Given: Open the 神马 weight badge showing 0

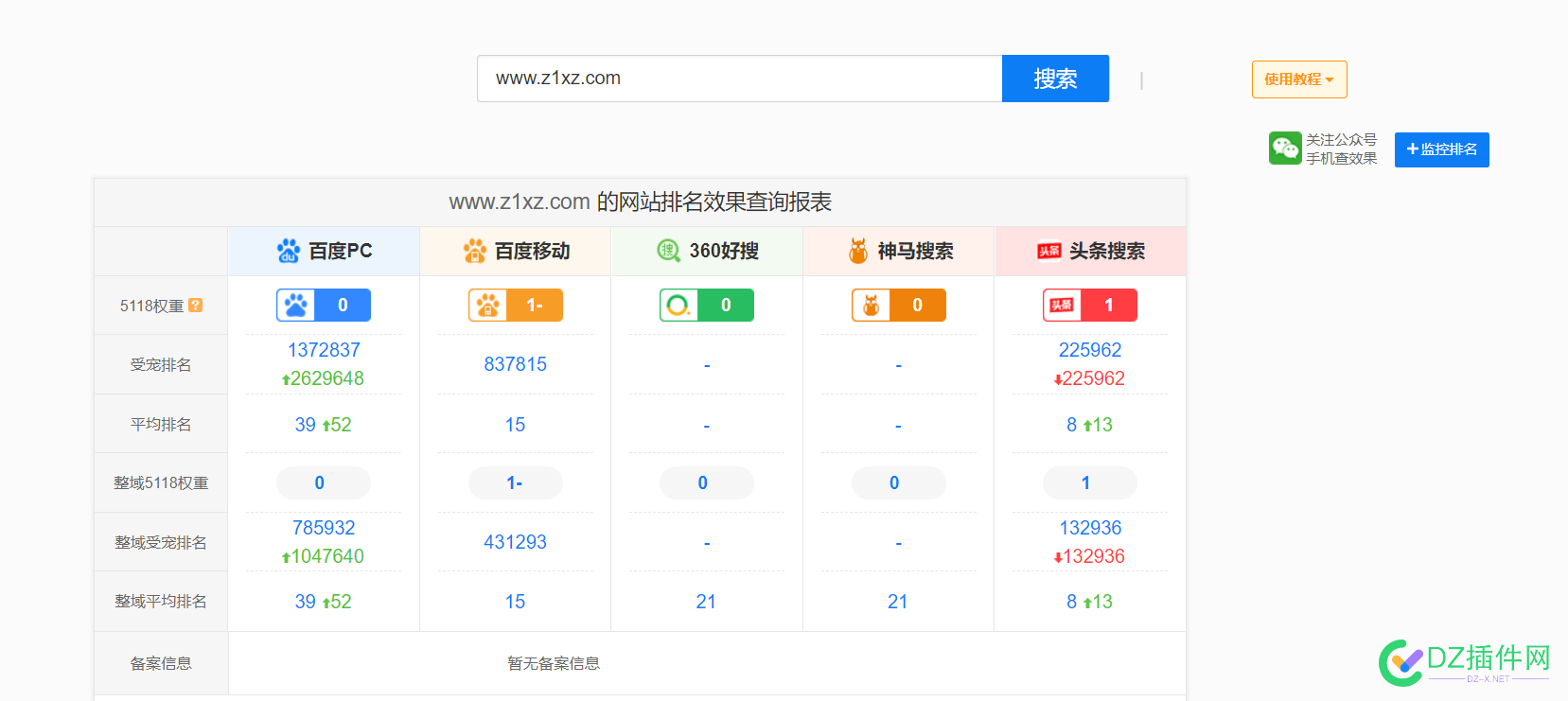Looking at the screenshot, I should 899,305.
